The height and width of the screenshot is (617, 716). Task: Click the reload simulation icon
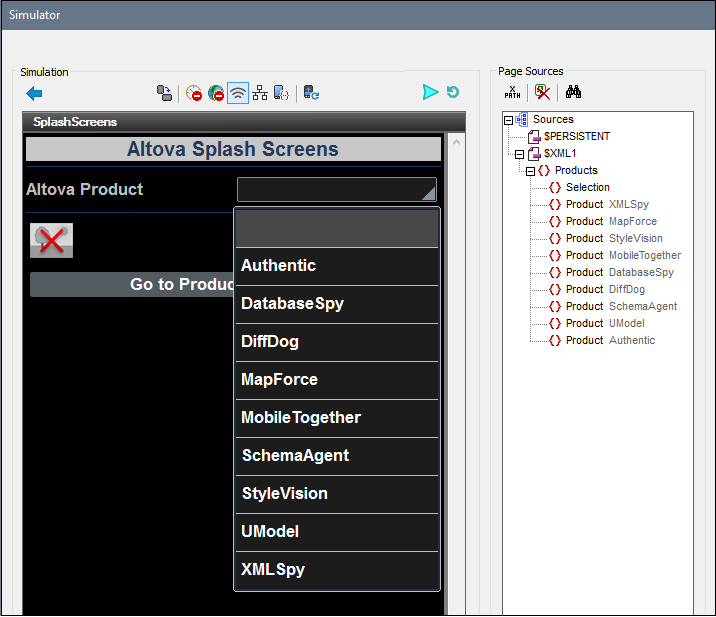[453, 92]
